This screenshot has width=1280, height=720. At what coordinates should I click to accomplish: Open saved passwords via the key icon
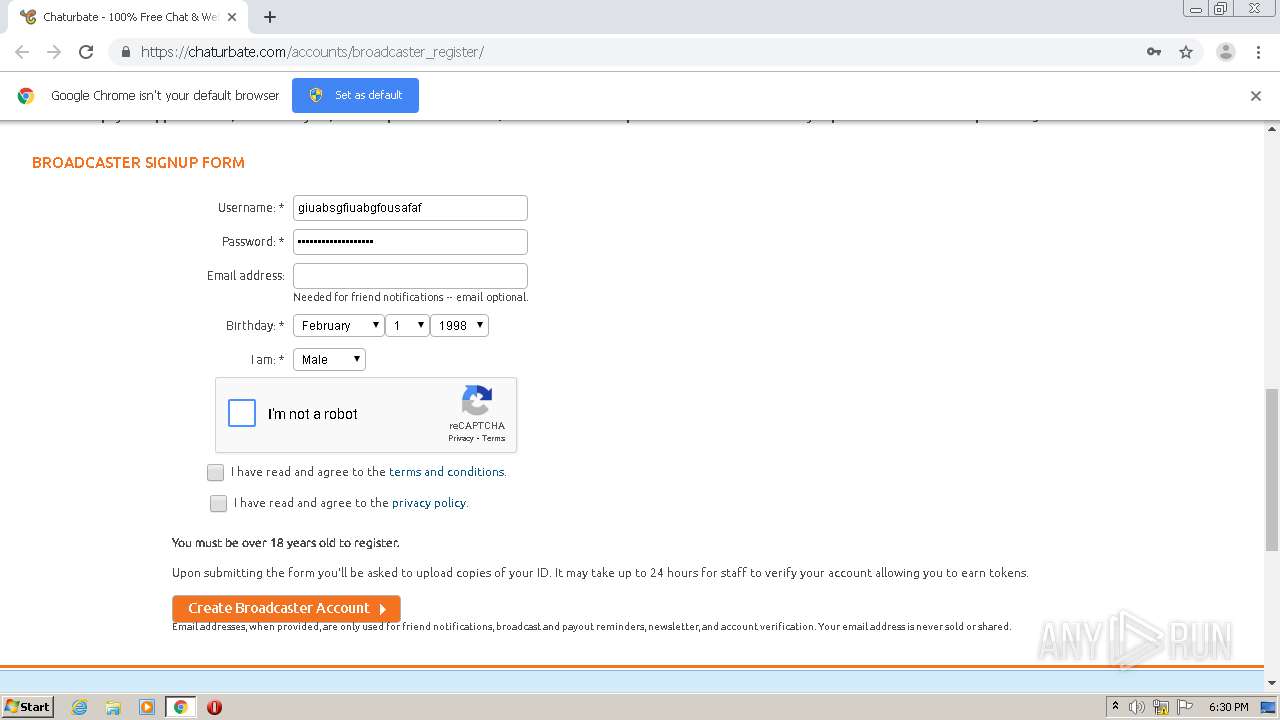(1154, 52)
